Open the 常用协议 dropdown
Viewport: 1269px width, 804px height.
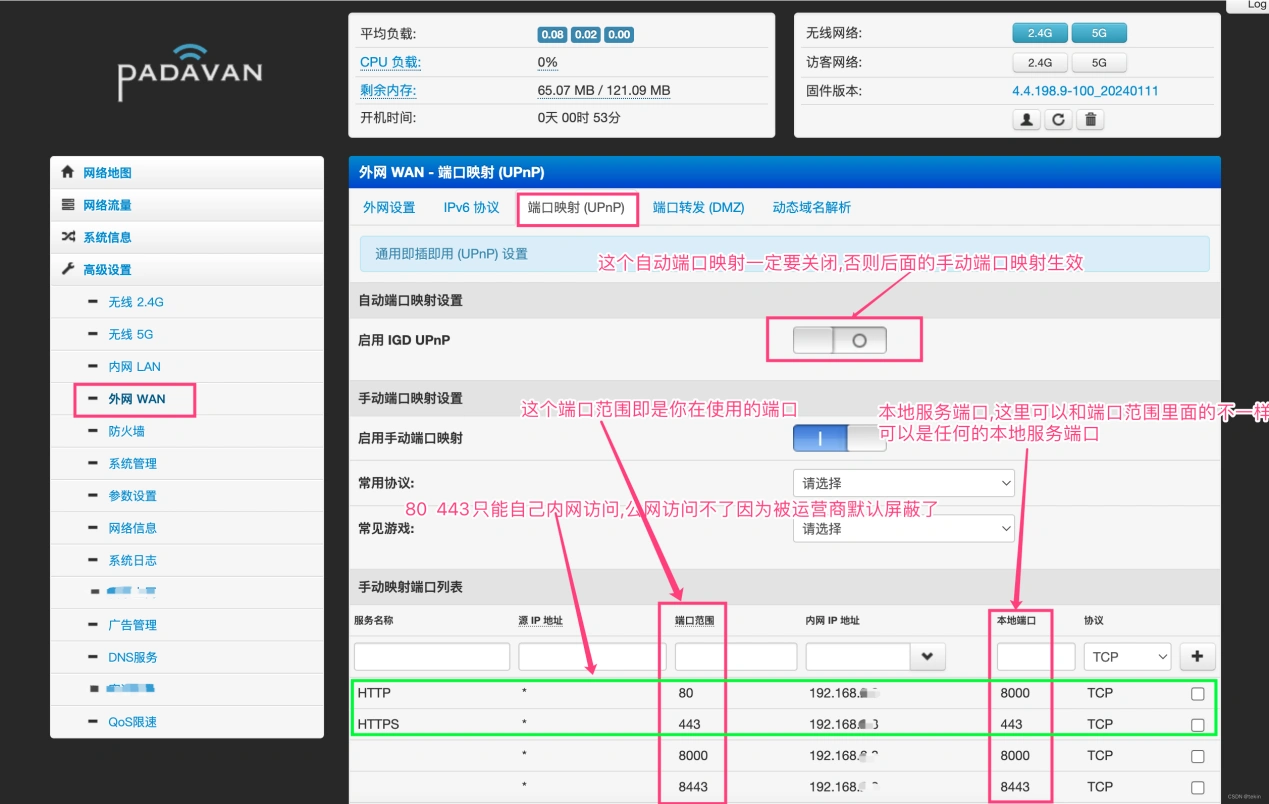pos(903,483)
